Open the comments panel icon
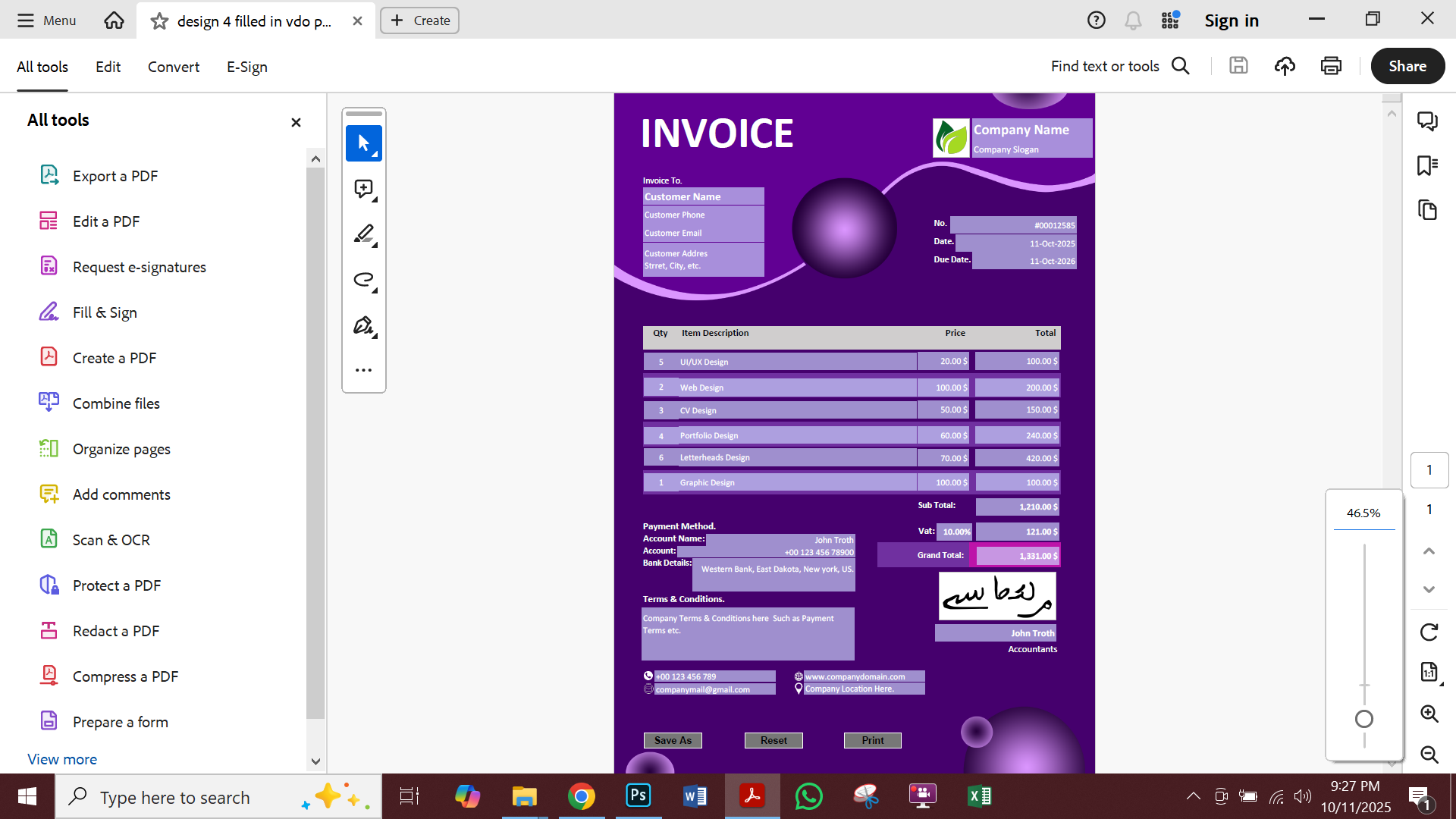This screenshot has height=819, width=1456. 1427,121
